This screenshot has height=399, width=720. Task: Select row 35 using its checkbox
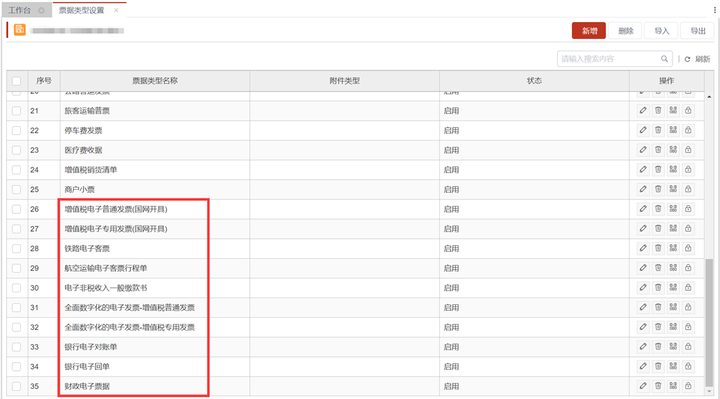click(x=17, y=386)
